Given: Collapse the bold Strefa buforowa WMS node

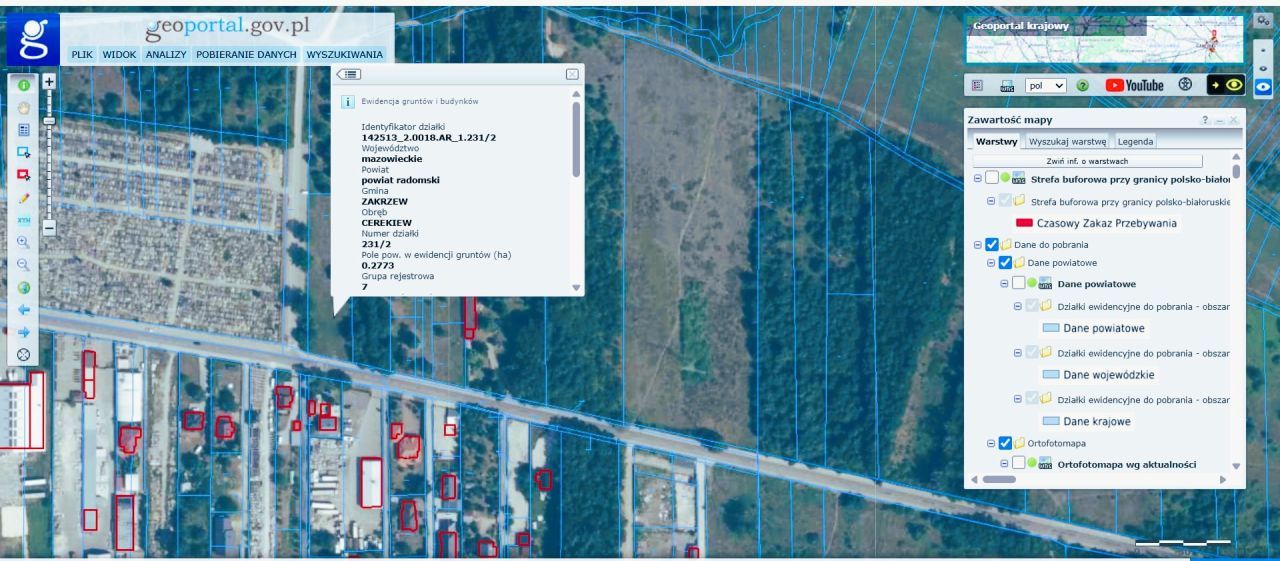Looking at the screenshot, I should tap(977, 178).
